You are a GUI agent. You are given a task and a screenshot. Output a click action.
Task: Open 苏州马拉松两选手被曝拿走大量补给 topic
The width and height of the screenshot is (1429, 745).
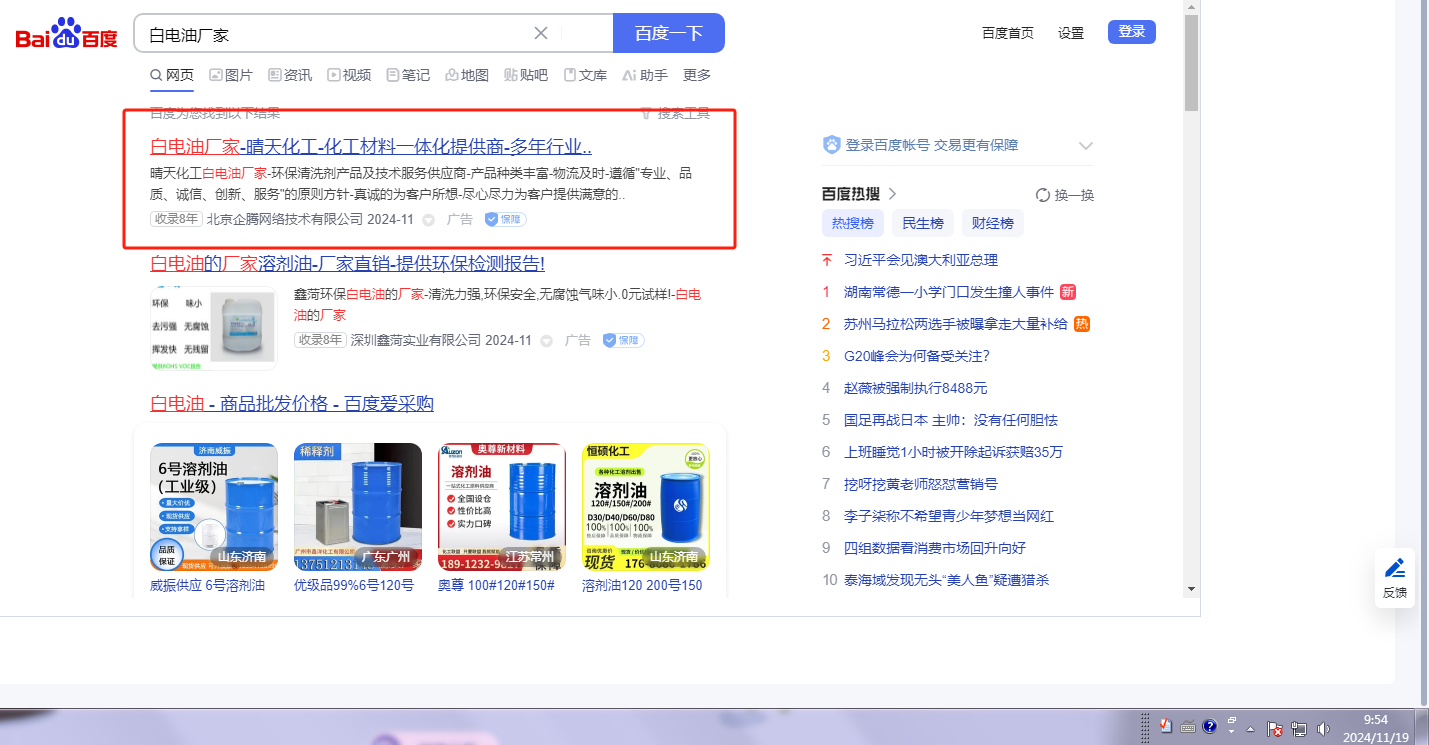956,324
